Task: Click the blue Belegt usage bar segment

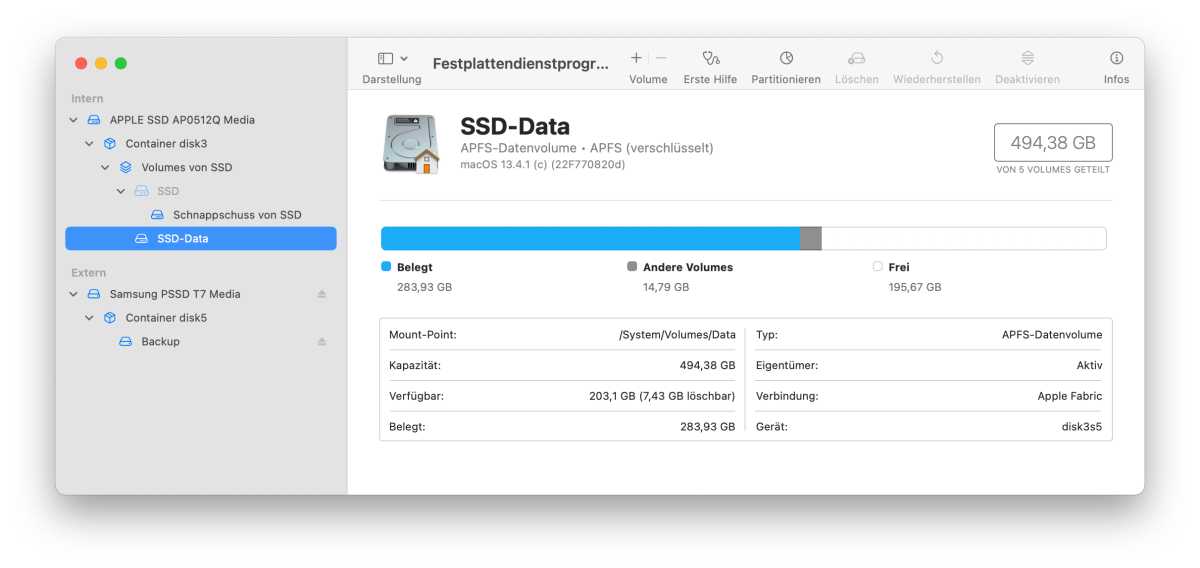Action: point(591,238)
